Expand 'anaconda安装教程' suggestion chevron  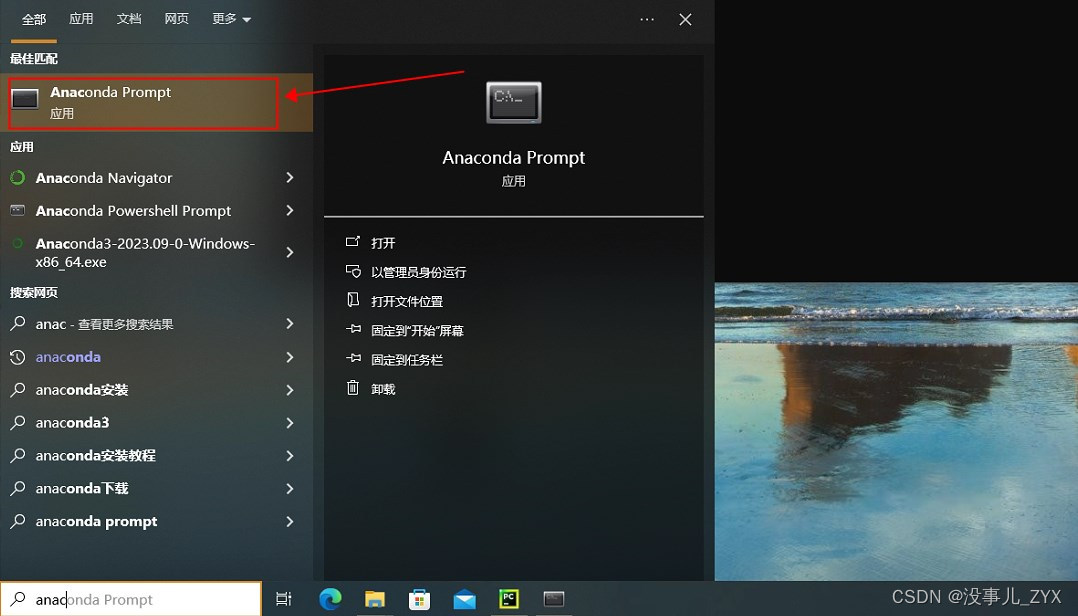pyautogui.click(x=289, y=456)
